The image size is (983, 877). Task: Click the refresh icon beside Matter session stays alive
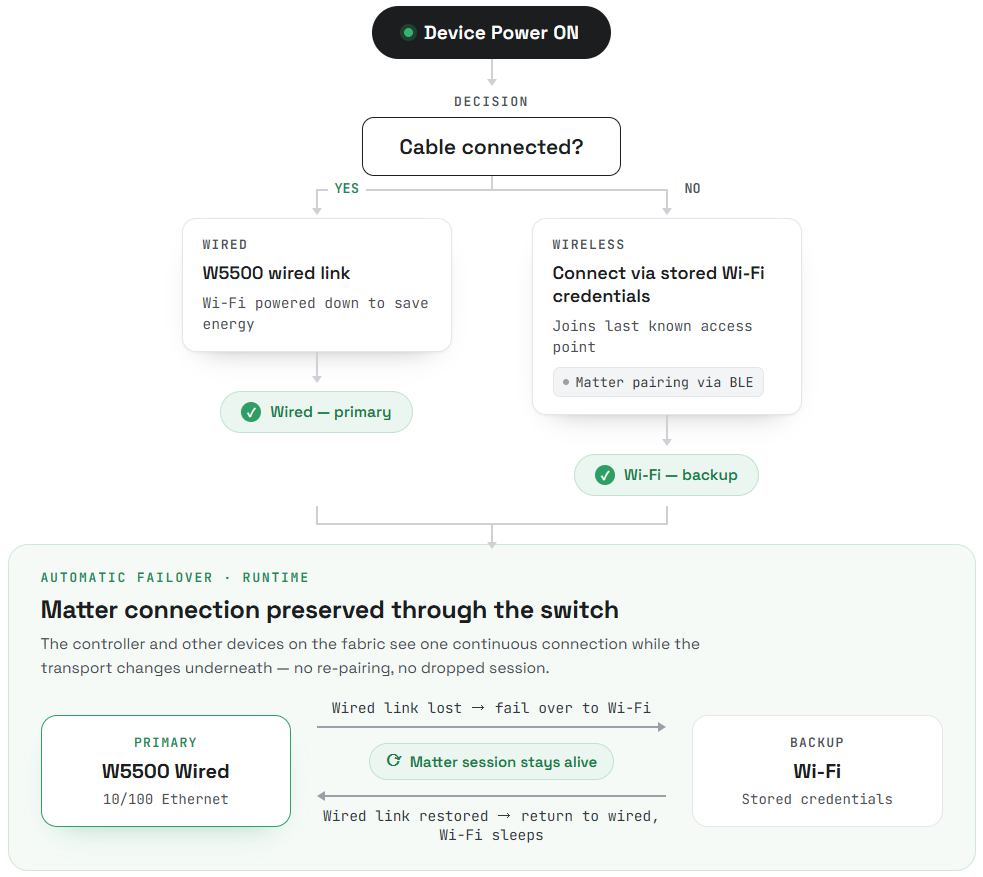(x=394, y=760)
